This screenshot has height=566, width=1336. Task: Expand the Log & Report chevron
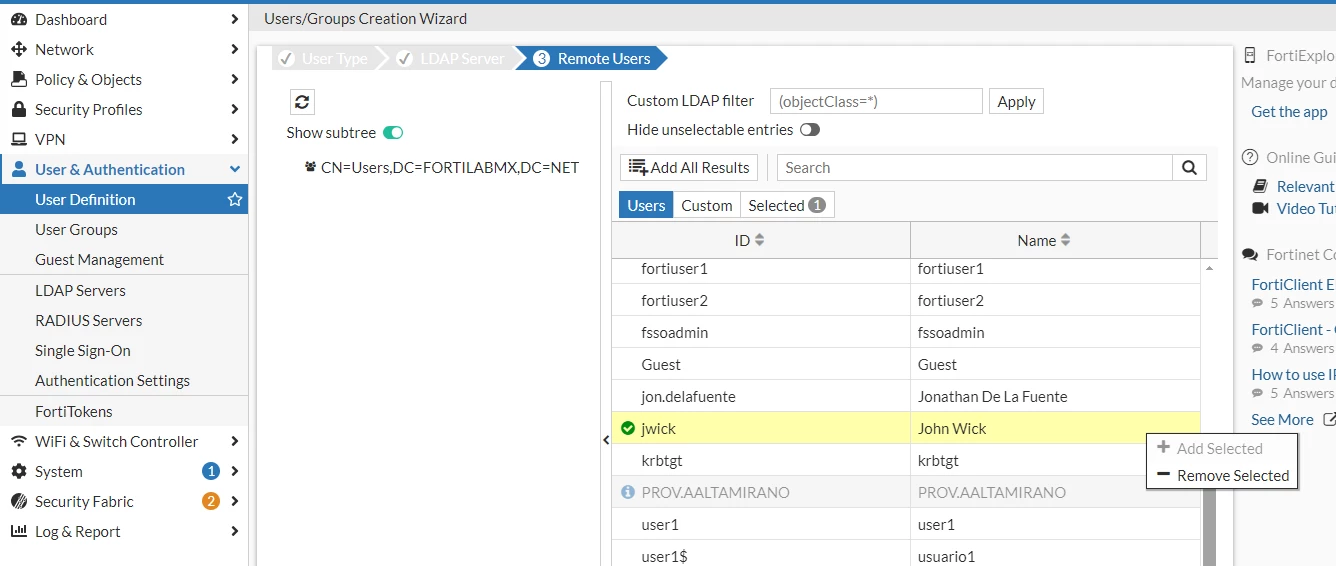pos(234,531)
